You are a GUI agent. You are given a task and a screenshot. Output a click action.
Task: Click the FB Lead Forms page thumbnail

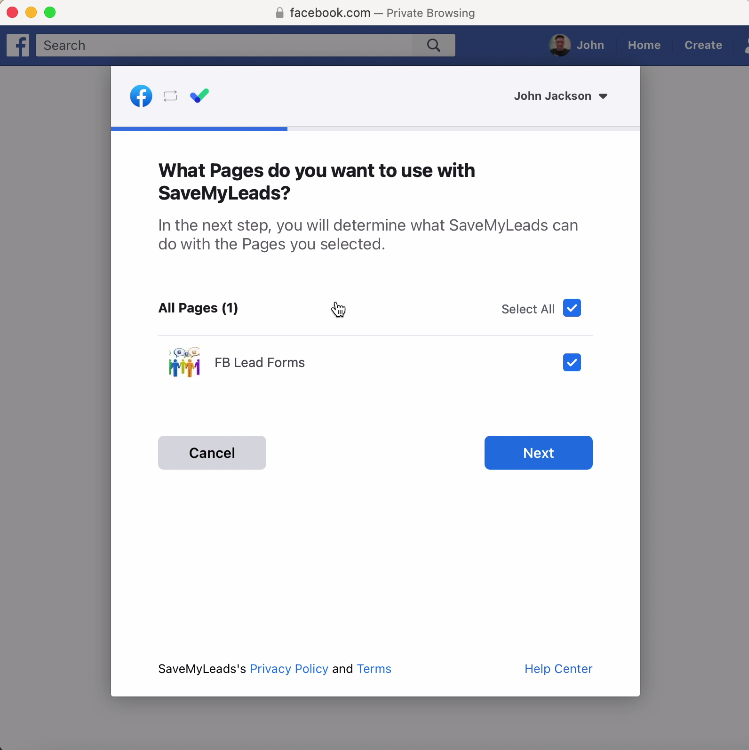(185, 363)
